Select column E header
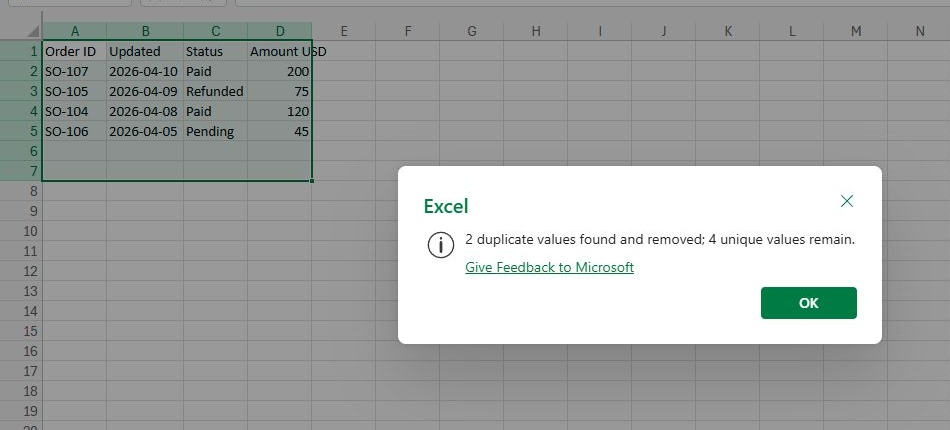The image size is (950, 430). pos(344,31)
